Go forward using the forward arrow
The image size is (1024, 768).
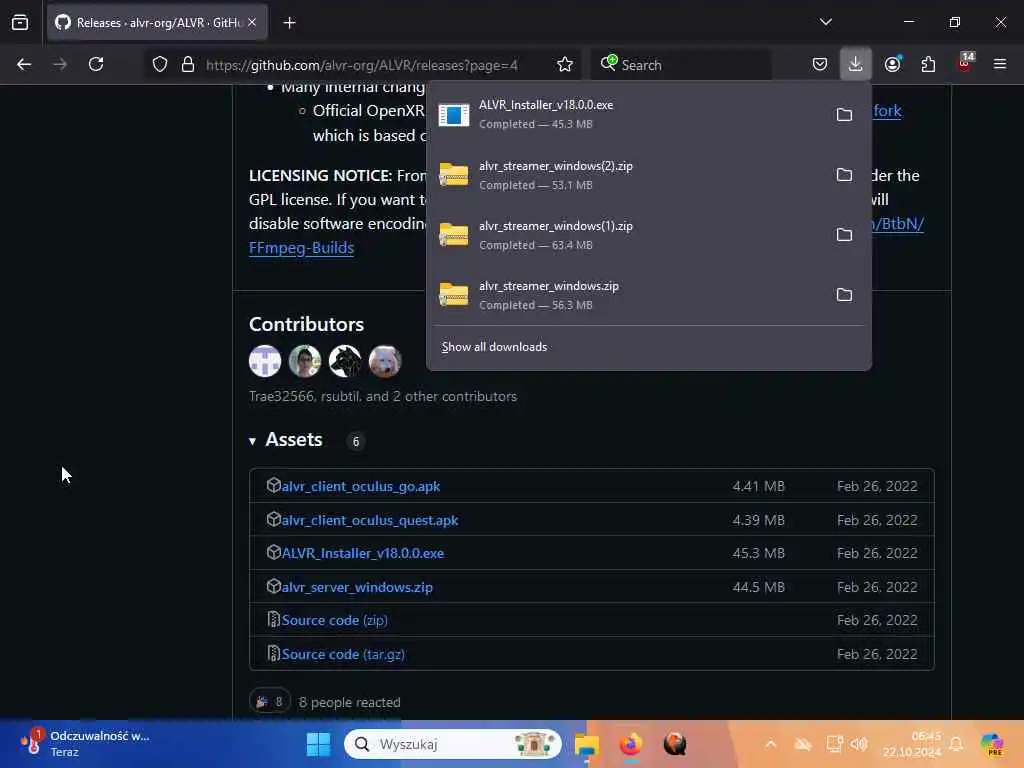(x=60, y=65)
